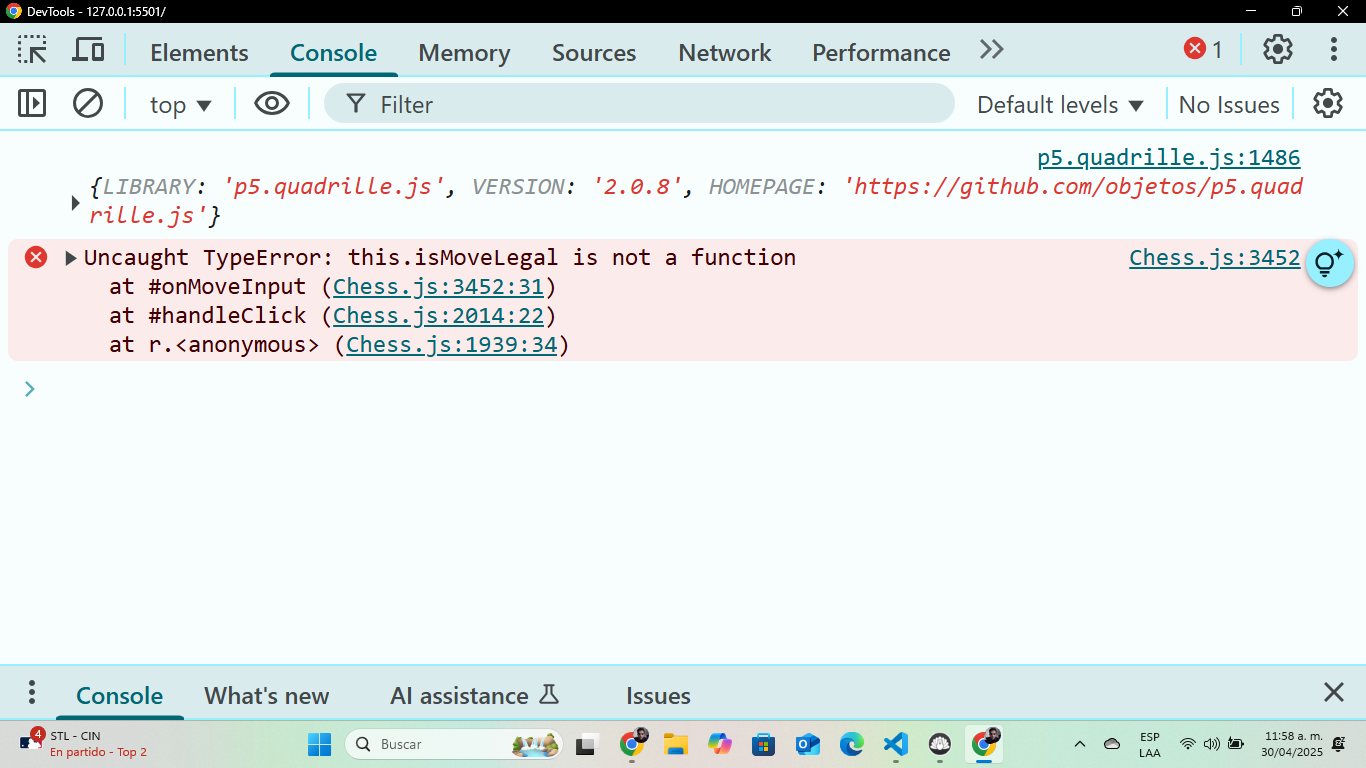1366x768 pixels.
Task: Select the Console drawer tab
Action: point(119,696)
